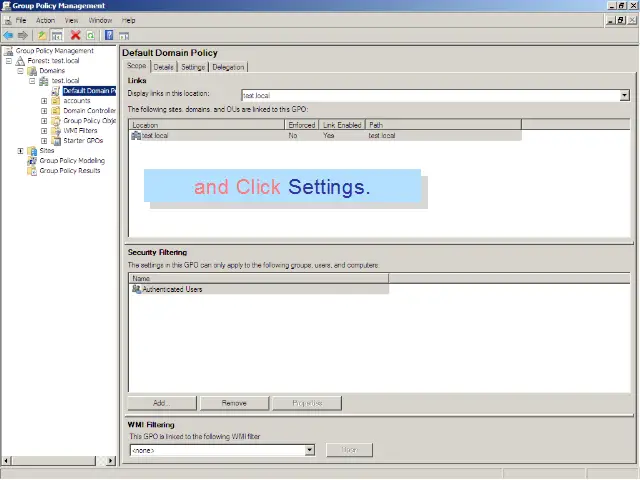Select the Scope tab
This screenshot has height=480, width=640.
[136, 66]
